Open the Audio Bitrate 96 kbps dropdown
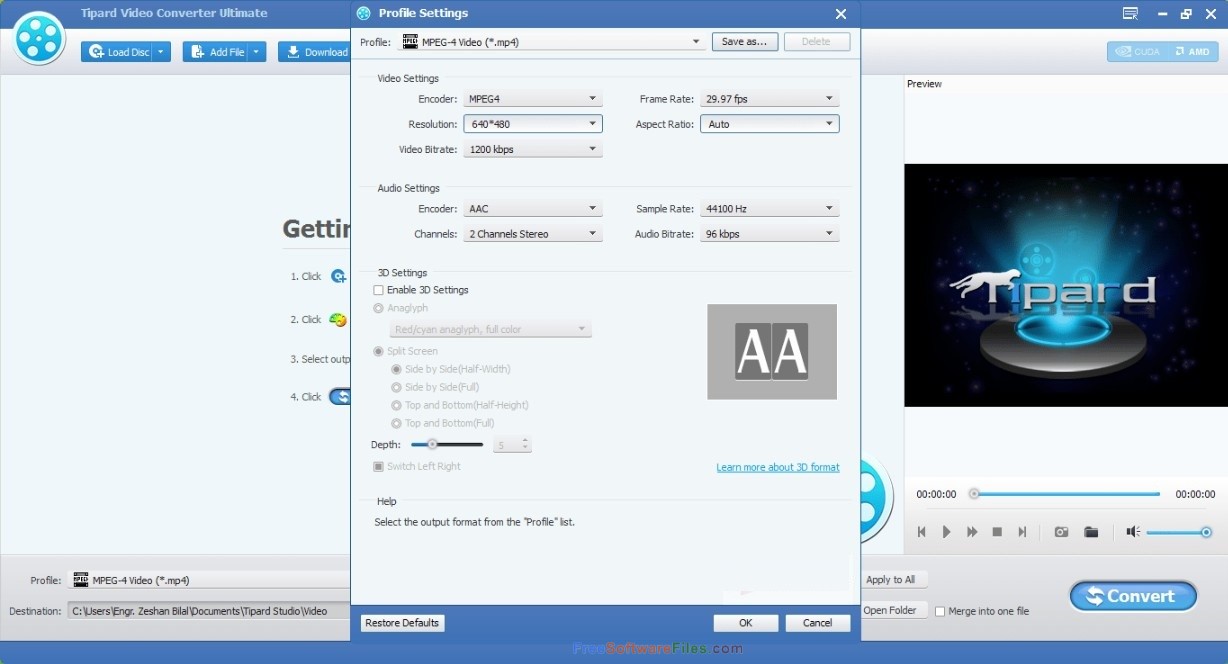Screen dimensions: 1228x664 (769, 234)
